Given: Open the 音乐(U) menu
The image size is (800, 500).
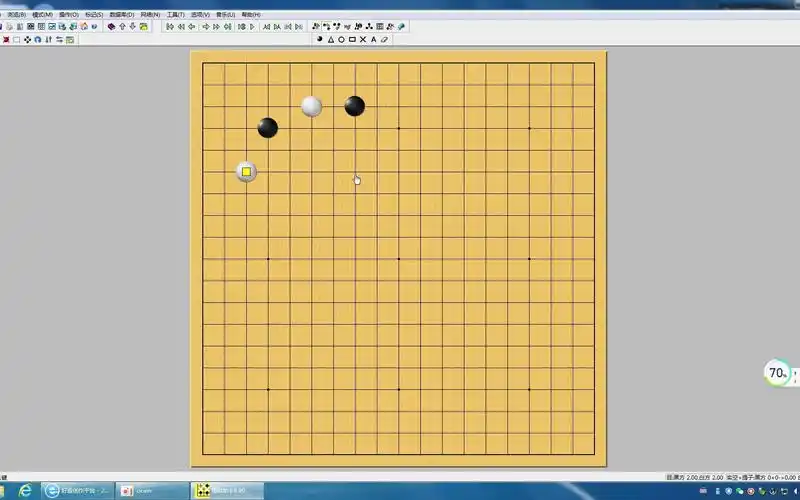Looking at the screenshot, I should click(226, 15).
